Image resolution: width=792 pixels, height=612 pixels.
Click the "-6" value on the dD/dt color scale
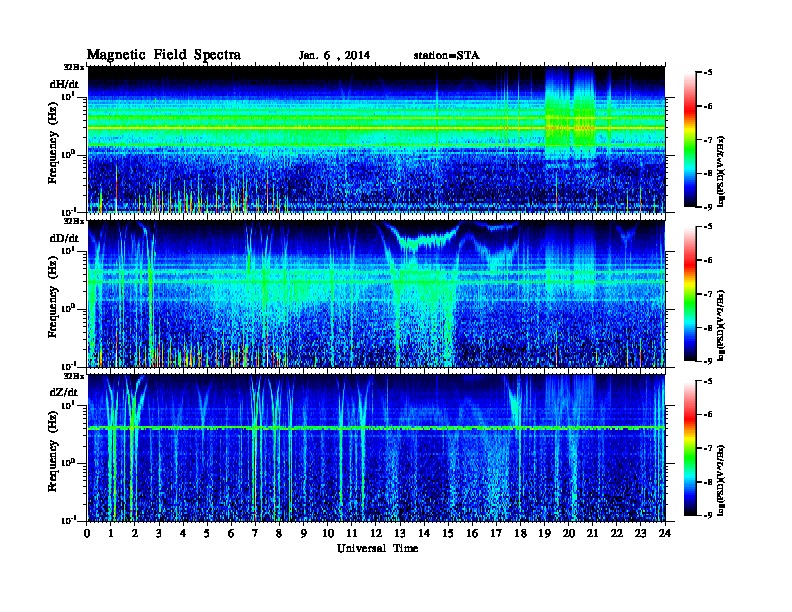point(708,261)
